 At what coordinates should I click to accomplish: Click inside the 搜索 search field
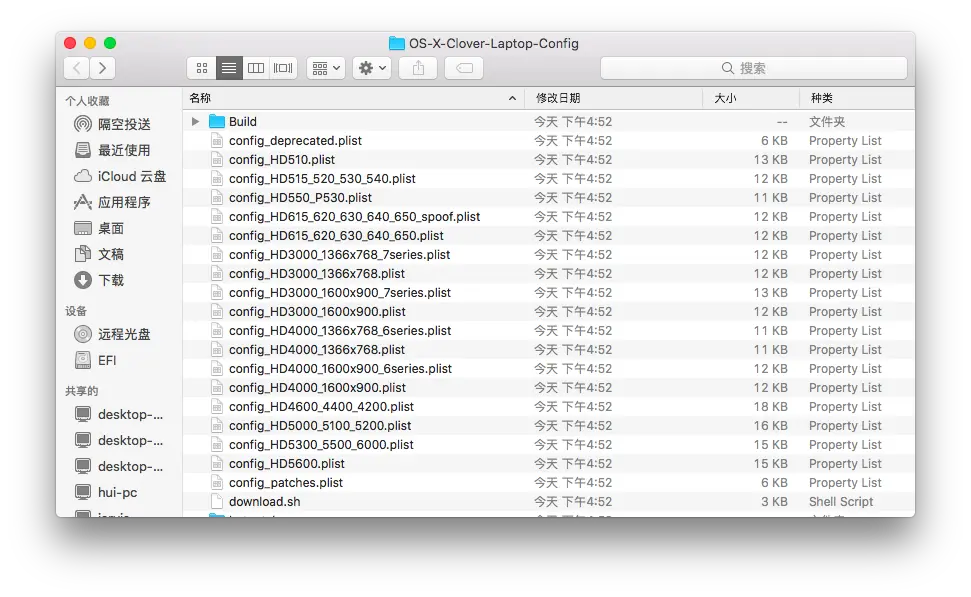pos(752,67)
